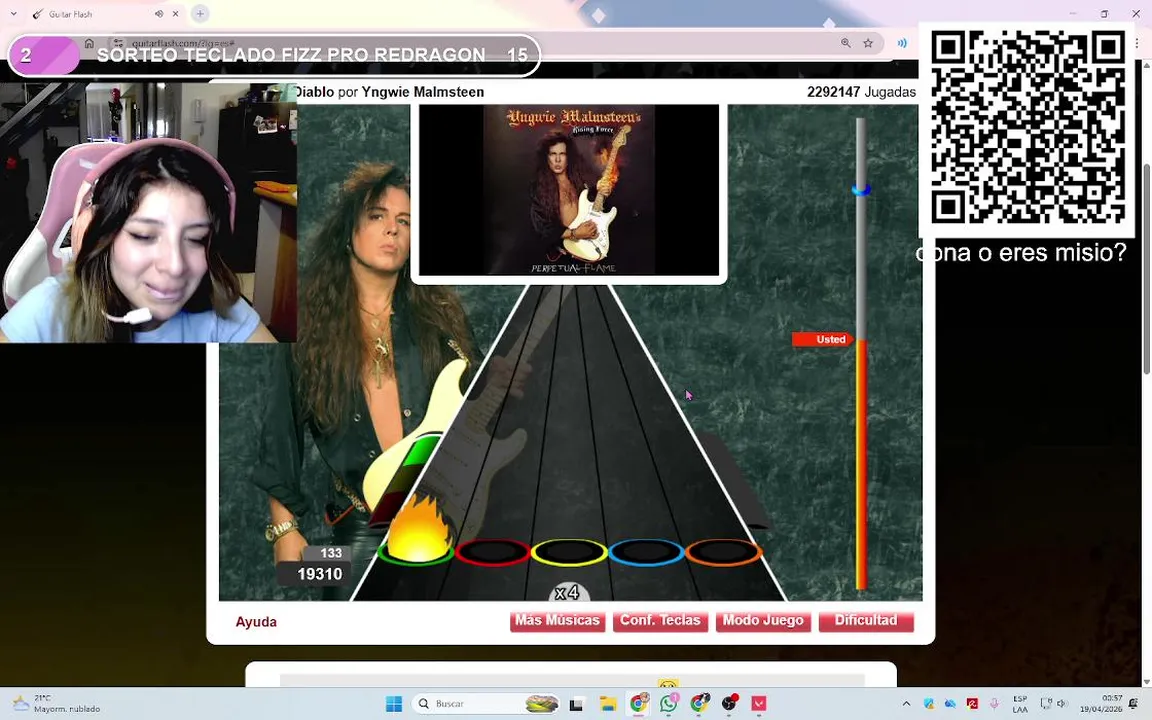Viewport: 1152px width, 720px height.
Task: Open the clock and date 19/04/2026
Action: point(1101,704)
